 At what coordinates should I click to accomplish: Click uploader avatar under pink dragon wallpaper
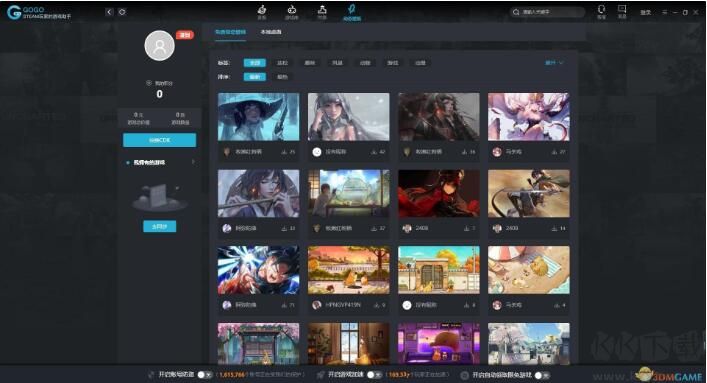click(x=497, y=152)
